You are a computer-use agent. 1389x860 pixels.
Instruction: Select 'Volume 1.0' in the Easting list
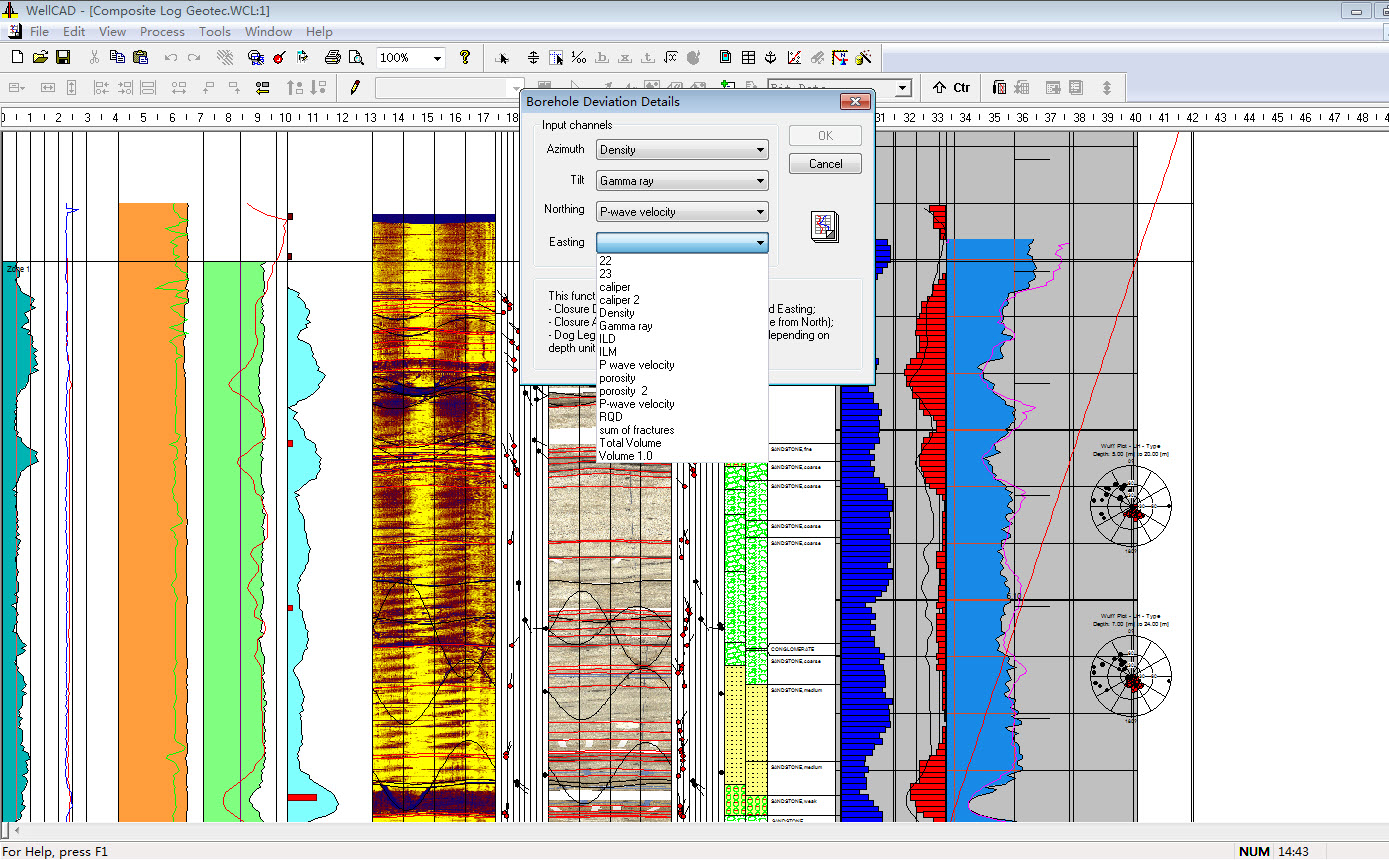coord(682,456)
